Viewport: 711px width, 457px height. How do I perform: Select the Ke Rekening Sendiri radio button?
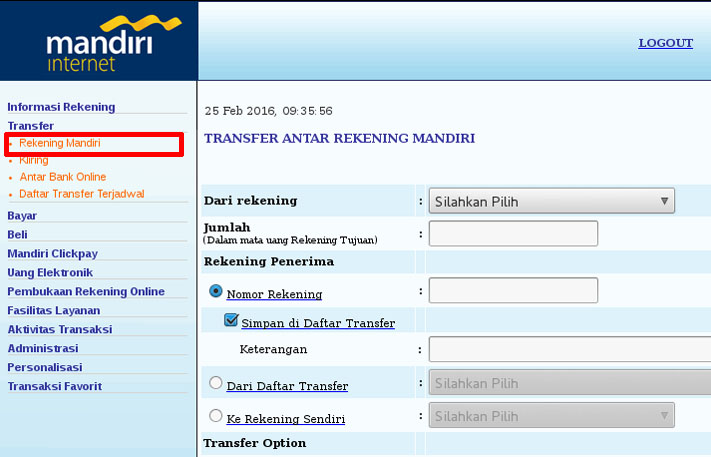tap(216, 416)
